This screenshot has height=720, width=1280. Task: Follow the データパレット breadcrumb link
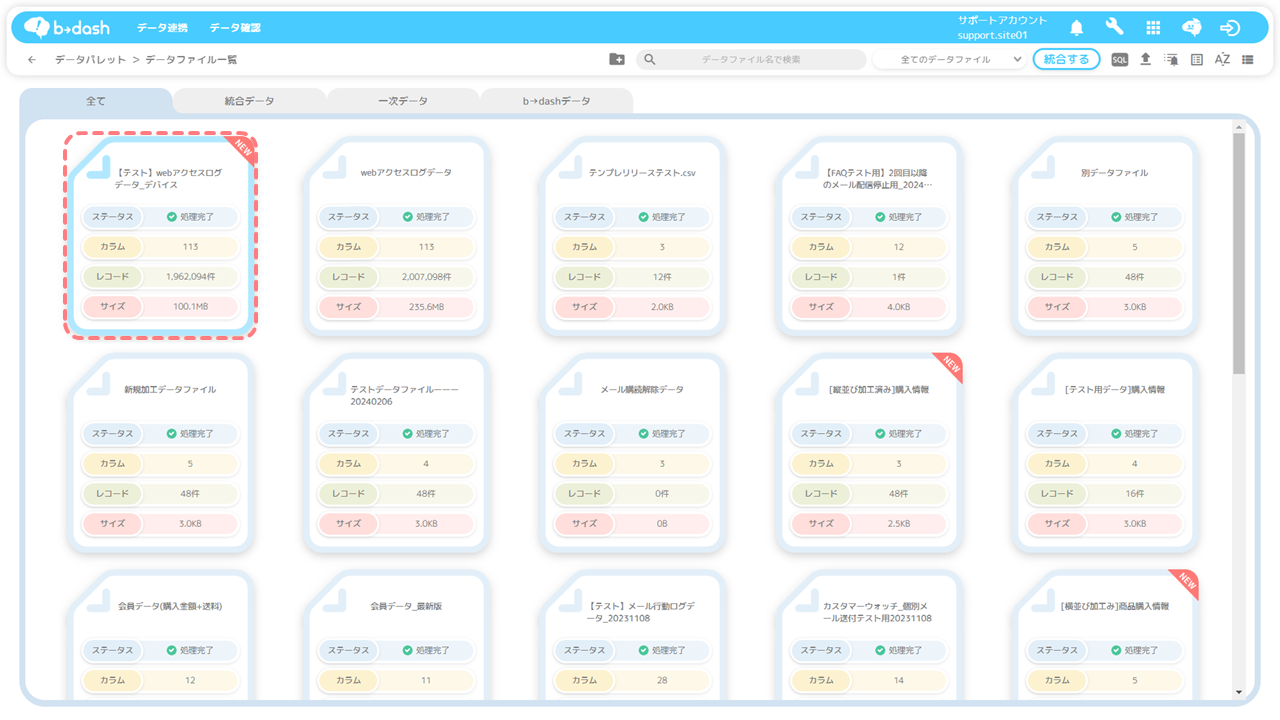pos(91,60)
